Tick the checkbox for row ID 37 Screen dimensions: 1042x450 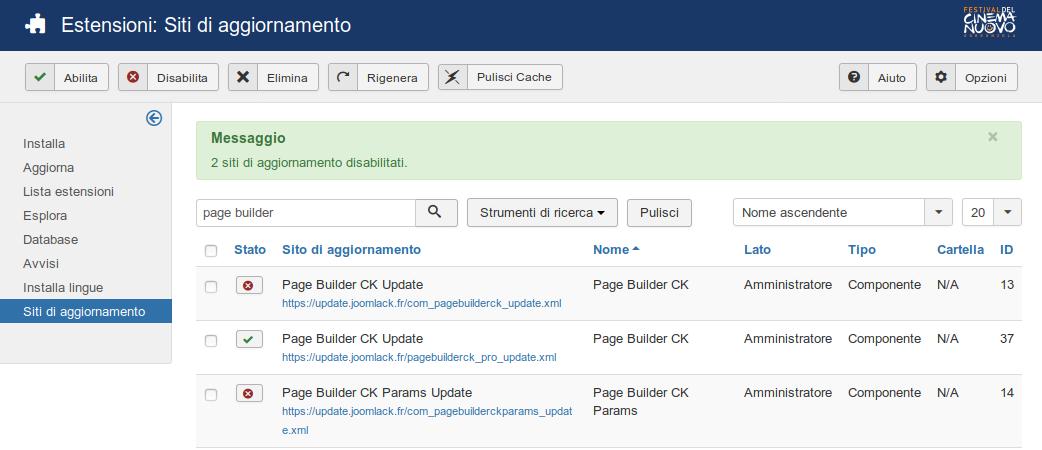(211, 340)
